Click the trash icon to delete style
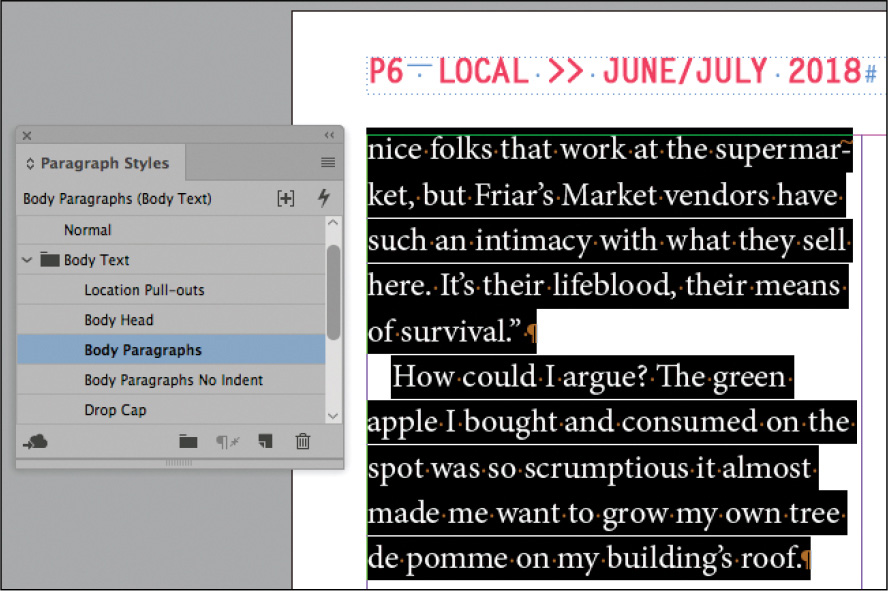Viewport: 888px width, 591px height. [x=303, y=442]
